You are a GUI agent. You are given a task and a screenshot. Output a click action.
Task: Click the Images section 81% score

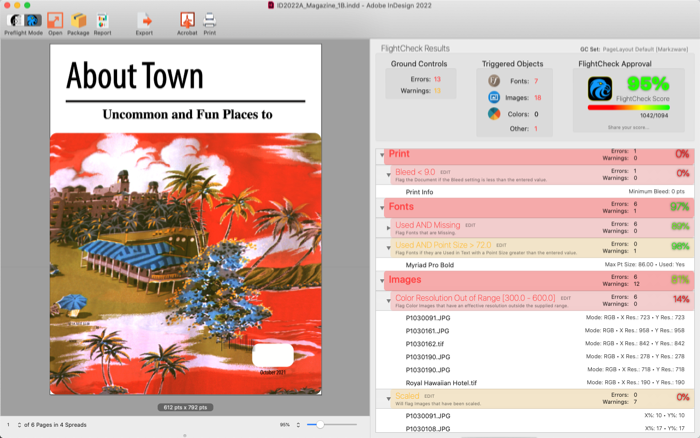[680, 280]
